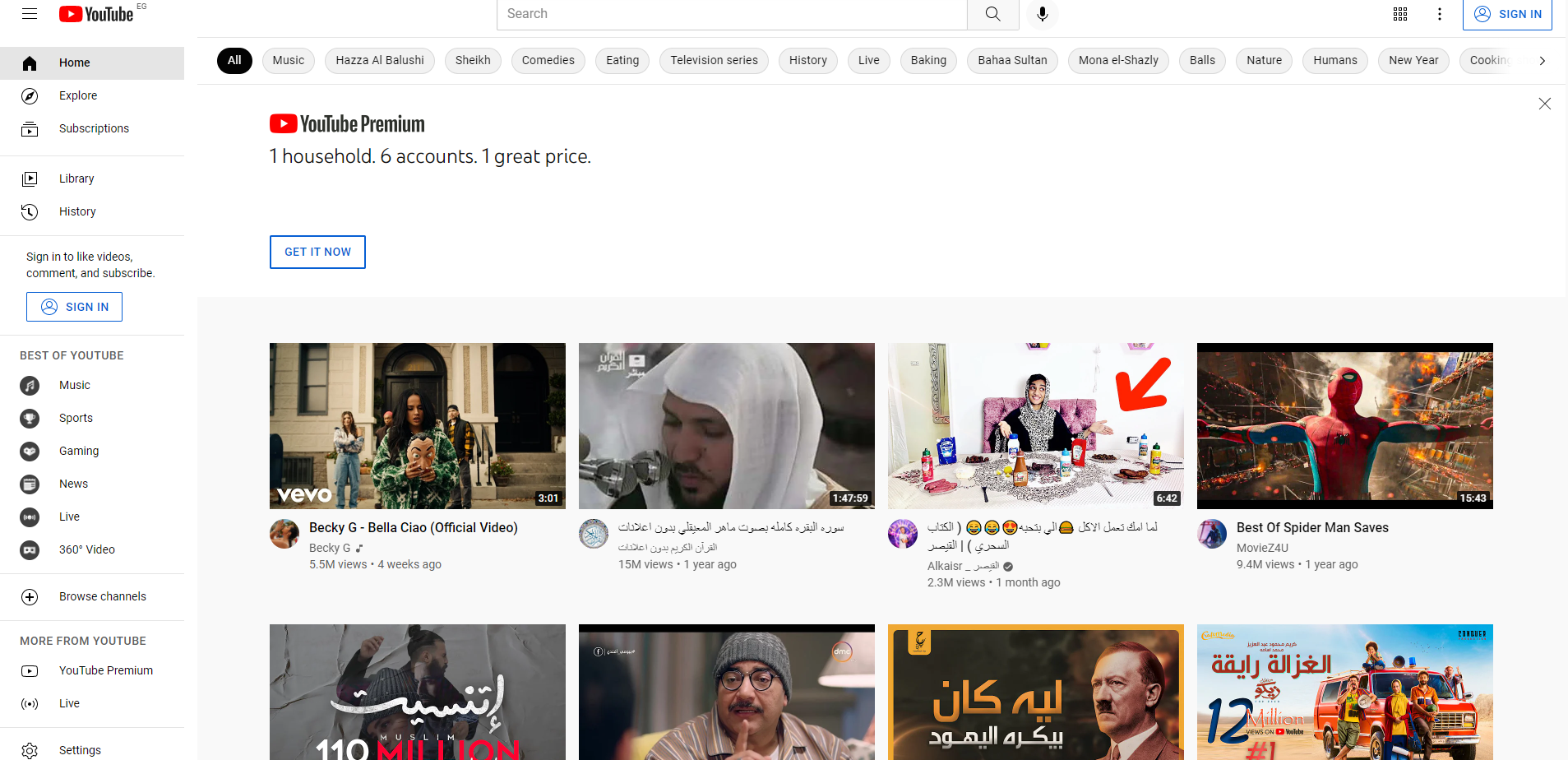Viewport: 1568px width, 760px height.
Task: Click SIGN IN in top right
Action: coord(1507,14)
